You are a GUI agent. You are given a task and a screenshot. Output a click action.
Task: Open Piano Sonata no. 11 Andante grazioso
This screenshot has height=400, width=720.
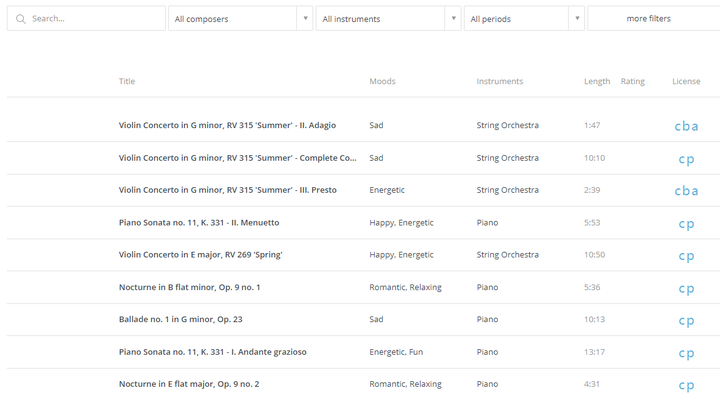coord(212,352)
